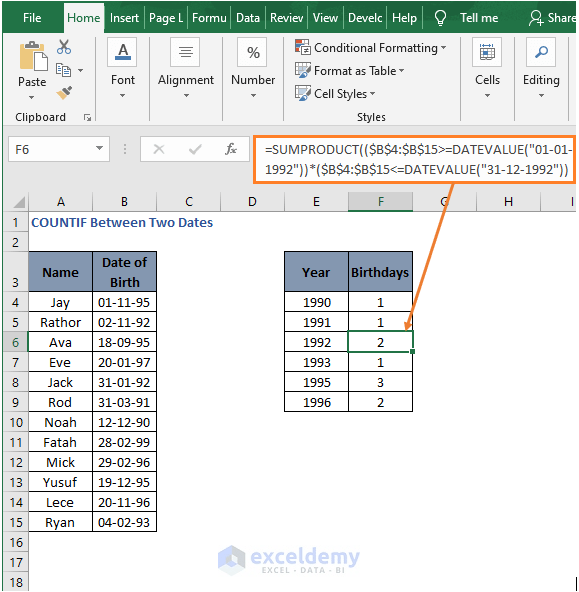Switch to the Review tab
Screen dimensions: 579x592
coord(286,18)
